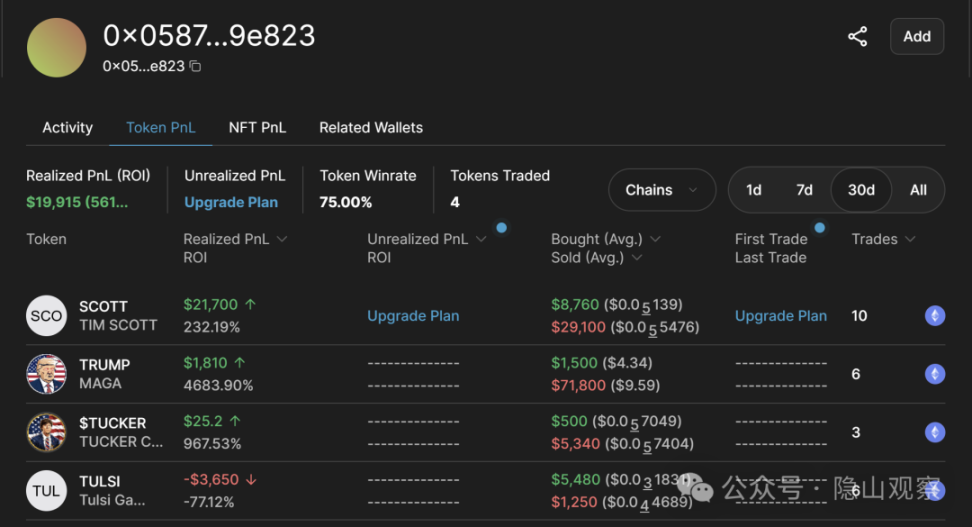Screen dimensions: 972x527
Task: Sort by Trades column chevron
Action: [910, 239]
